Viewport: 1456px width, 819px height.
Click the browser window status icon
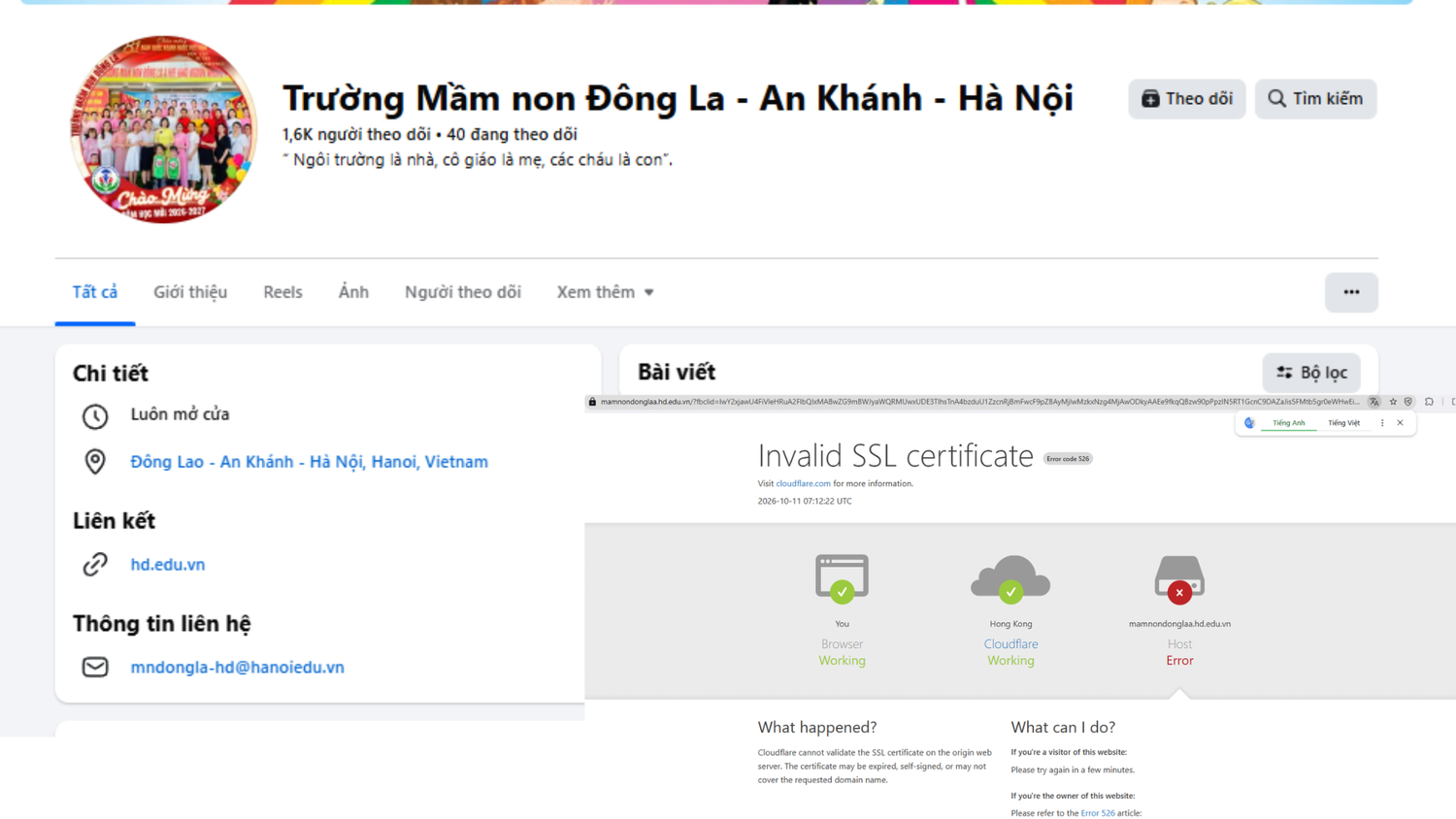point(842,578)
